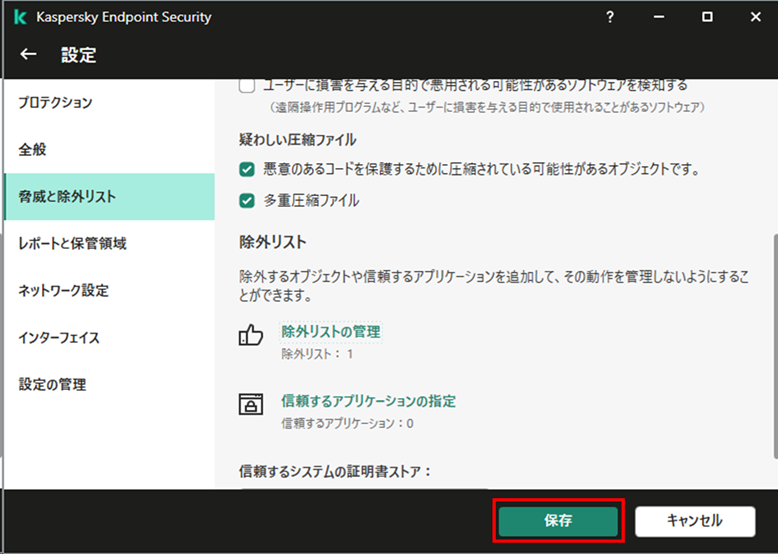The width and height of the screenshot is (778, 554).
Task: Click the Kaspersky logo icon in title bar
Action: click(x=20, y=17)
